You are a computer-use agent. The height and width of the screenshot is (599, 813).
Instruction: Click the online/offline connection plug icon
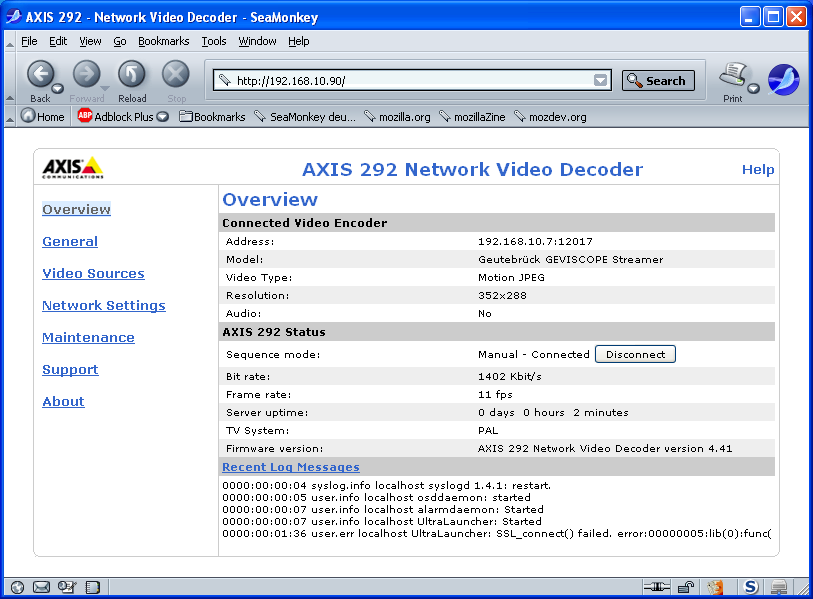[655, 587]
